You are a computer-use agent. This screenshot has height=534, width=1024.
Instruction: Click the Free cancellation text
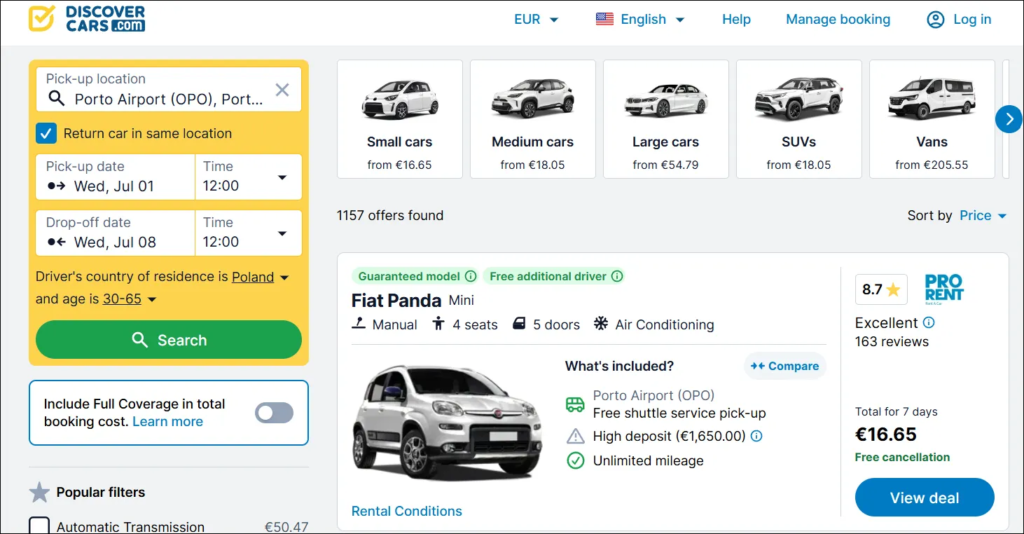coord(902,457)
